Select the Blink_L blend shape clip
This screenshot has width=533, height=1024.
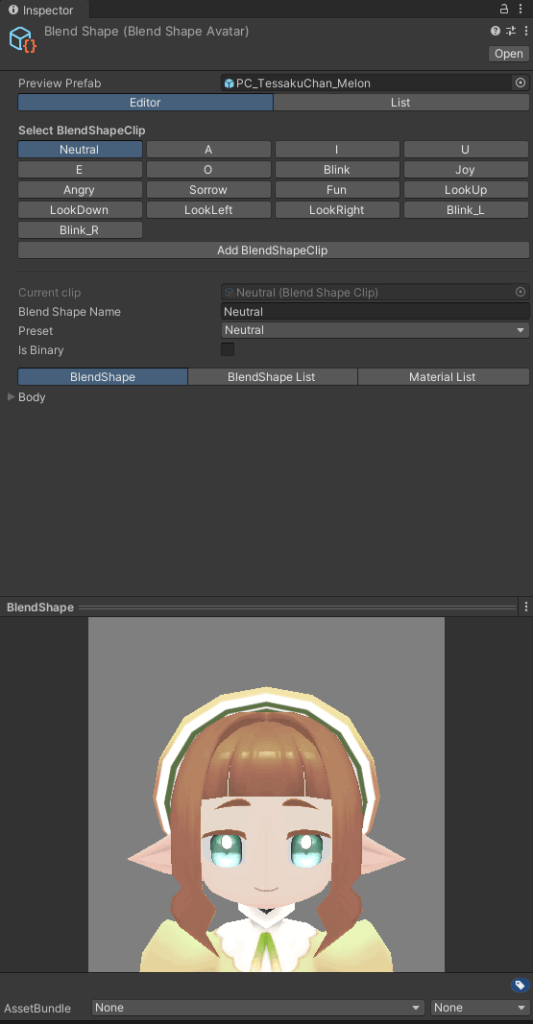click(466, 210)
